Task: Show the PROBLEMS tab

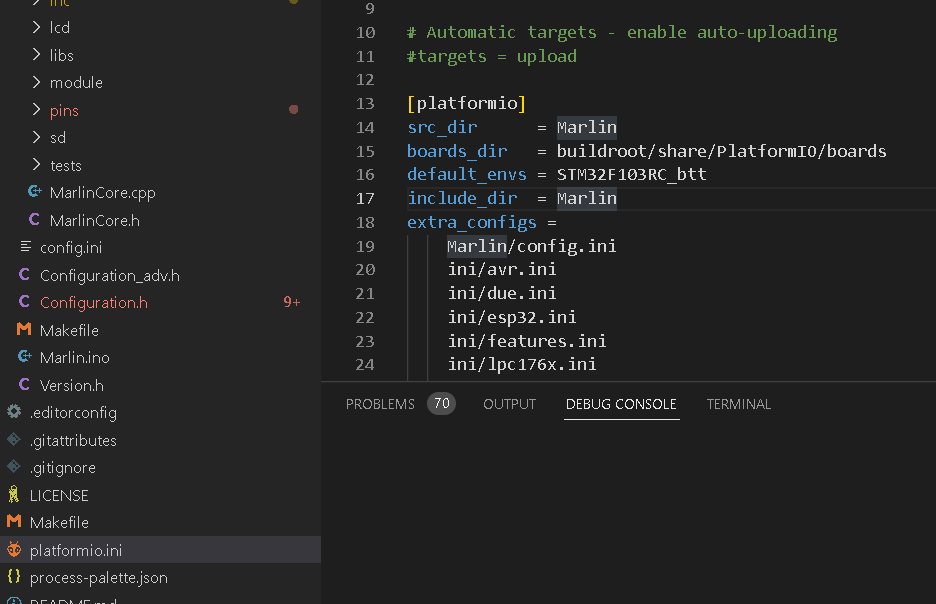Action: pyautogui.click(x=380, y=404)
